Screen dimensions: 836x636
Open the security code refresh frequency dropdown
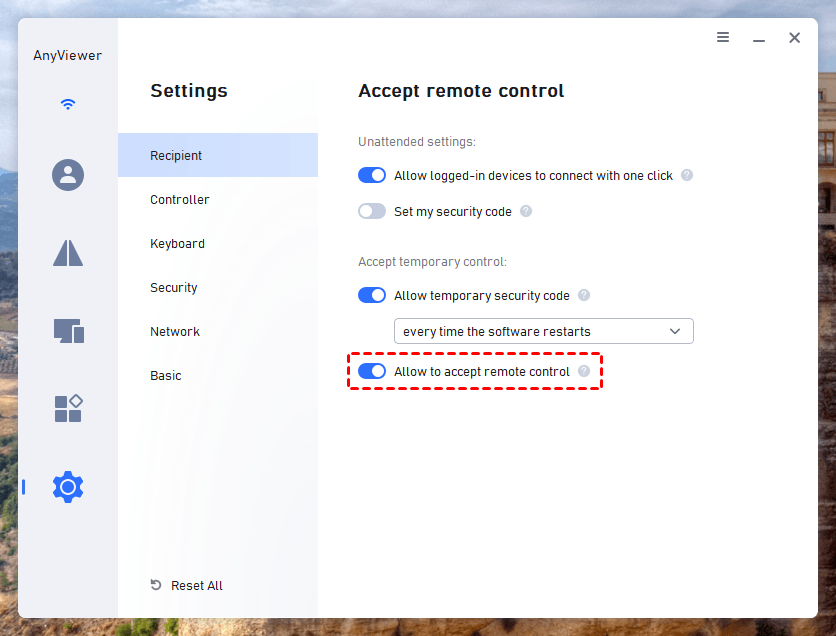[543, 331]
